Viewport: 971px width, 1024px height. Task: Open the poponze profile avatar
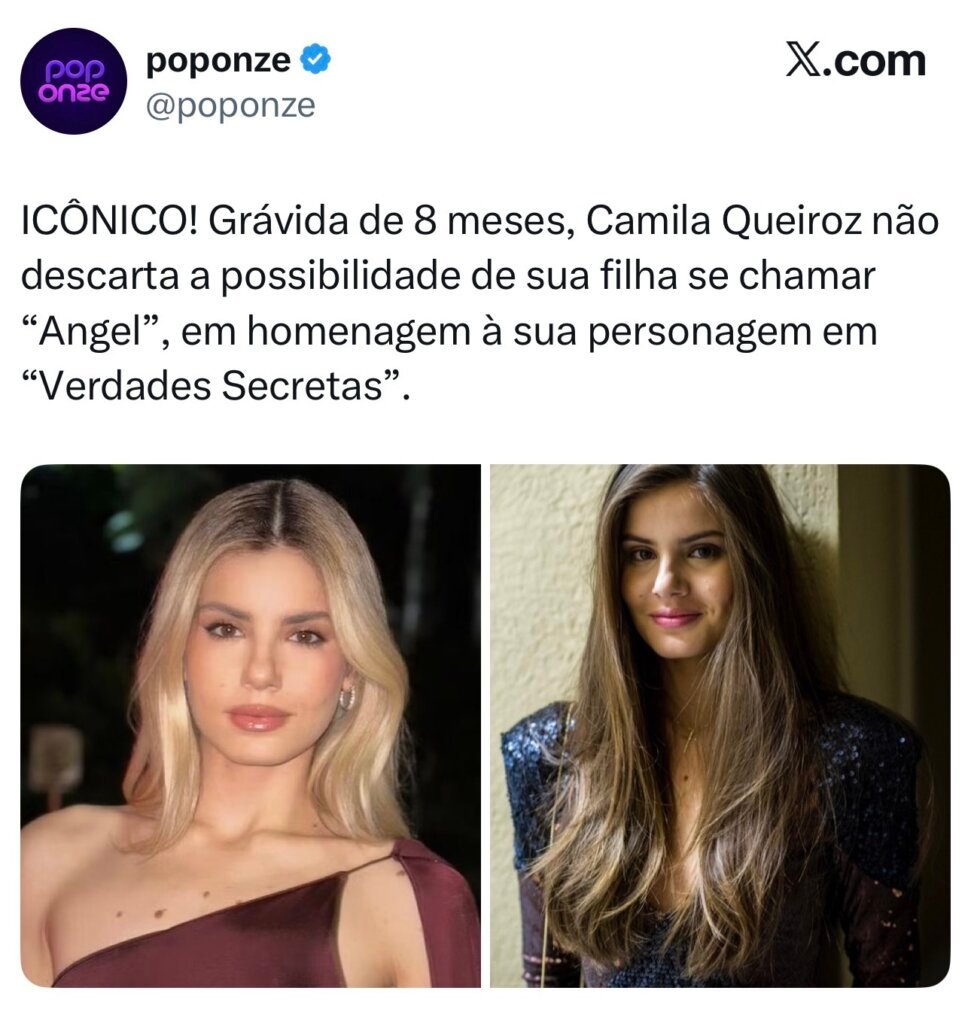coord(74,81)
